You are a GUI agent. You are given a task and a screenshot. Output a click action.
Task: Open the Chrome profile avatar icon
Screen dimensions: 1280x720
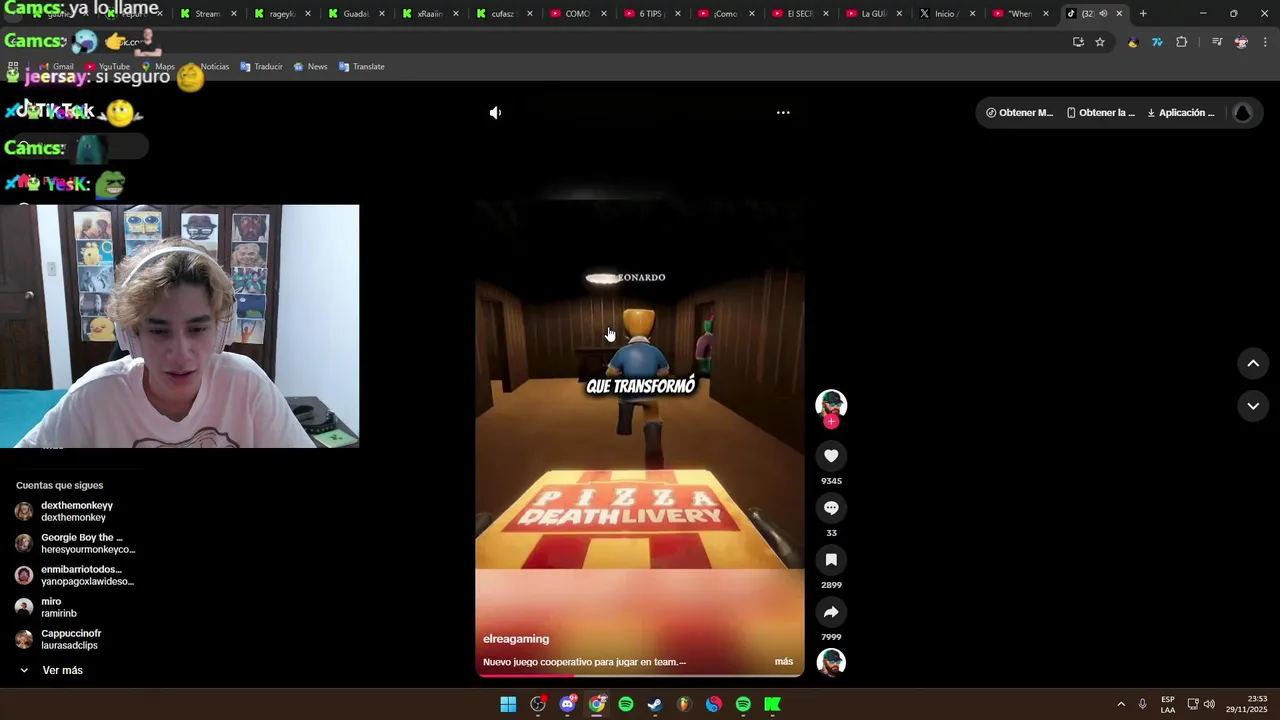coord(1241,42)
